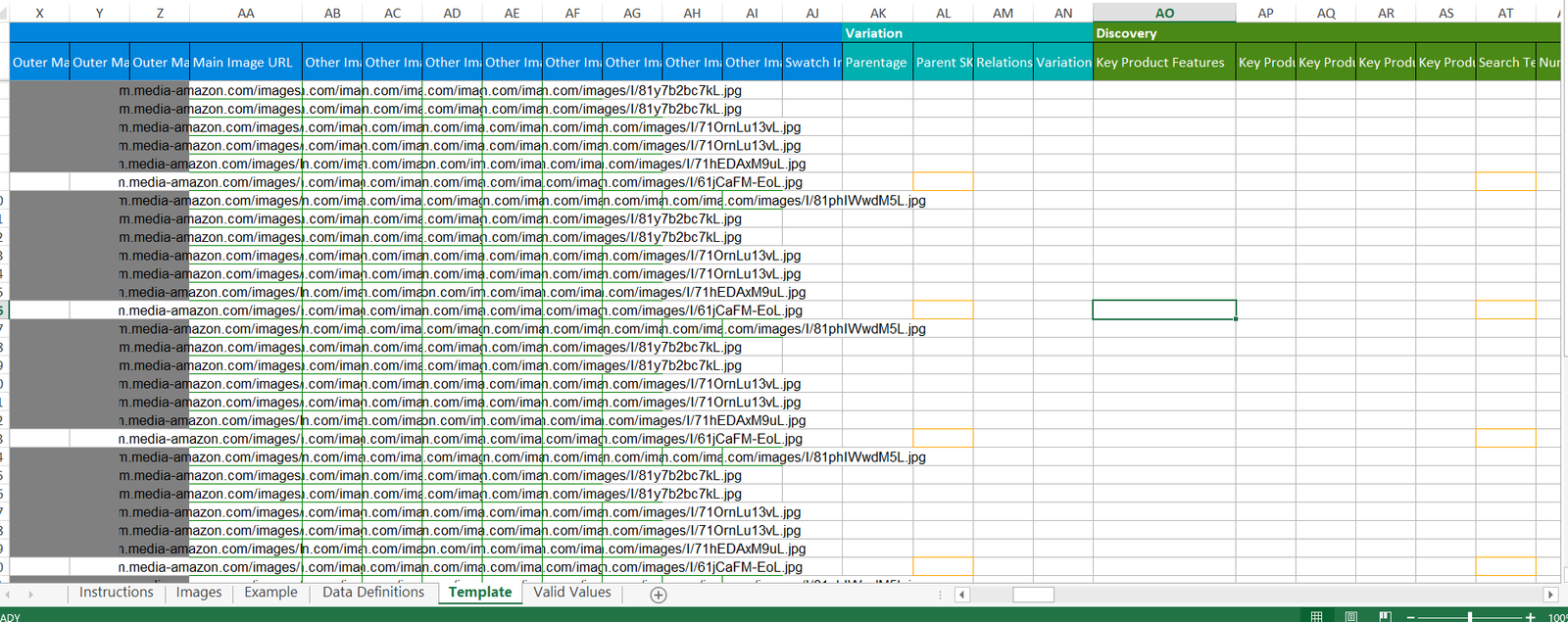The image size is (1568, 622).
Task: Open the Instructions sheet tab
Action: tap(116, 593)
